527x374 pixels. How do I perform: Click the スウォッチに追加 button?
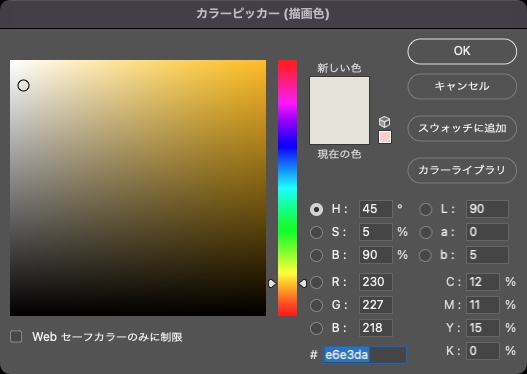pos(462,128)
